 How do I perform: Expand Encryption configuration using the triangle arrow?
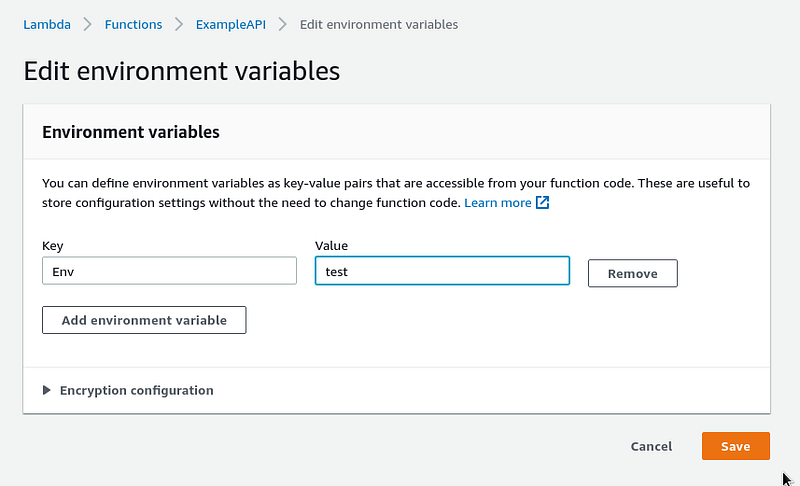(x=46, y=390)
